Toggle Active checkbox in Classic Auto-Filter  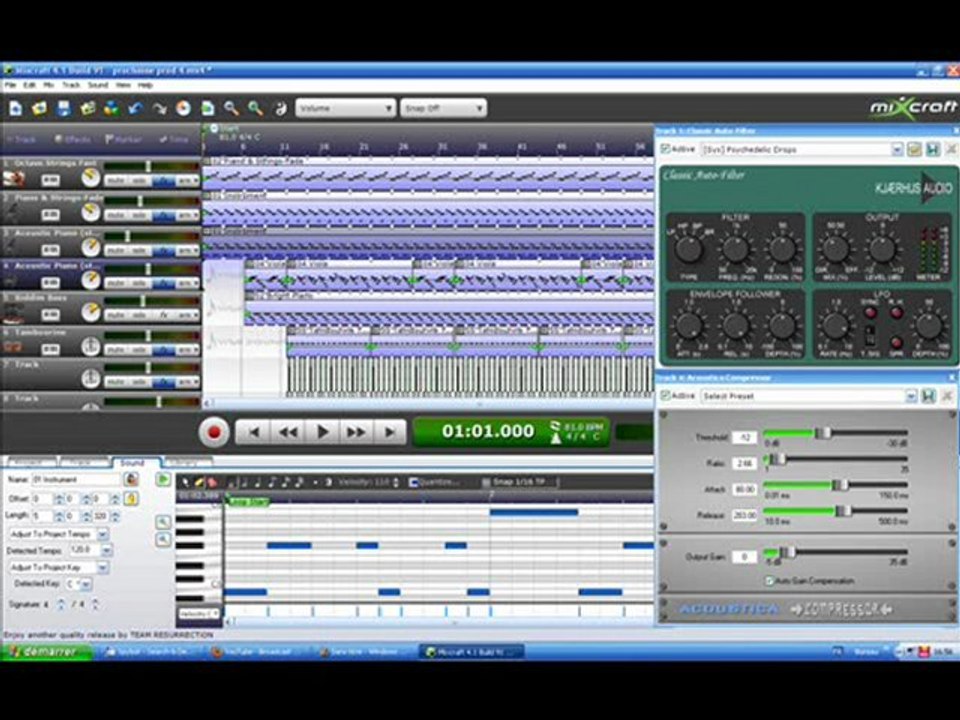point(665,149)
